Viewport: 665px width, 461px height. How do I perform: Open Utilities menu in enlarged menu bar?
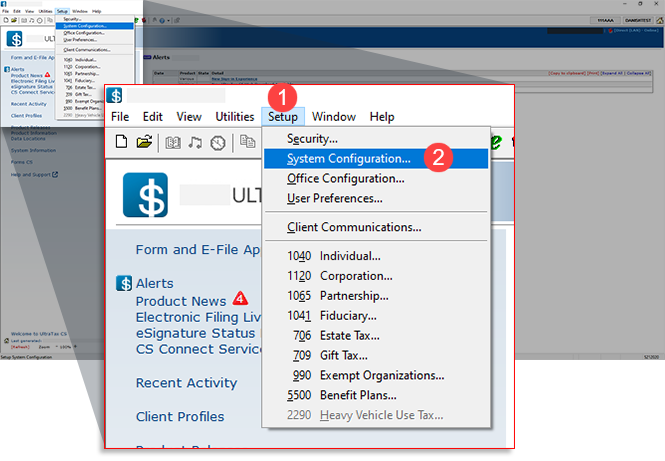tap(235, 117)
